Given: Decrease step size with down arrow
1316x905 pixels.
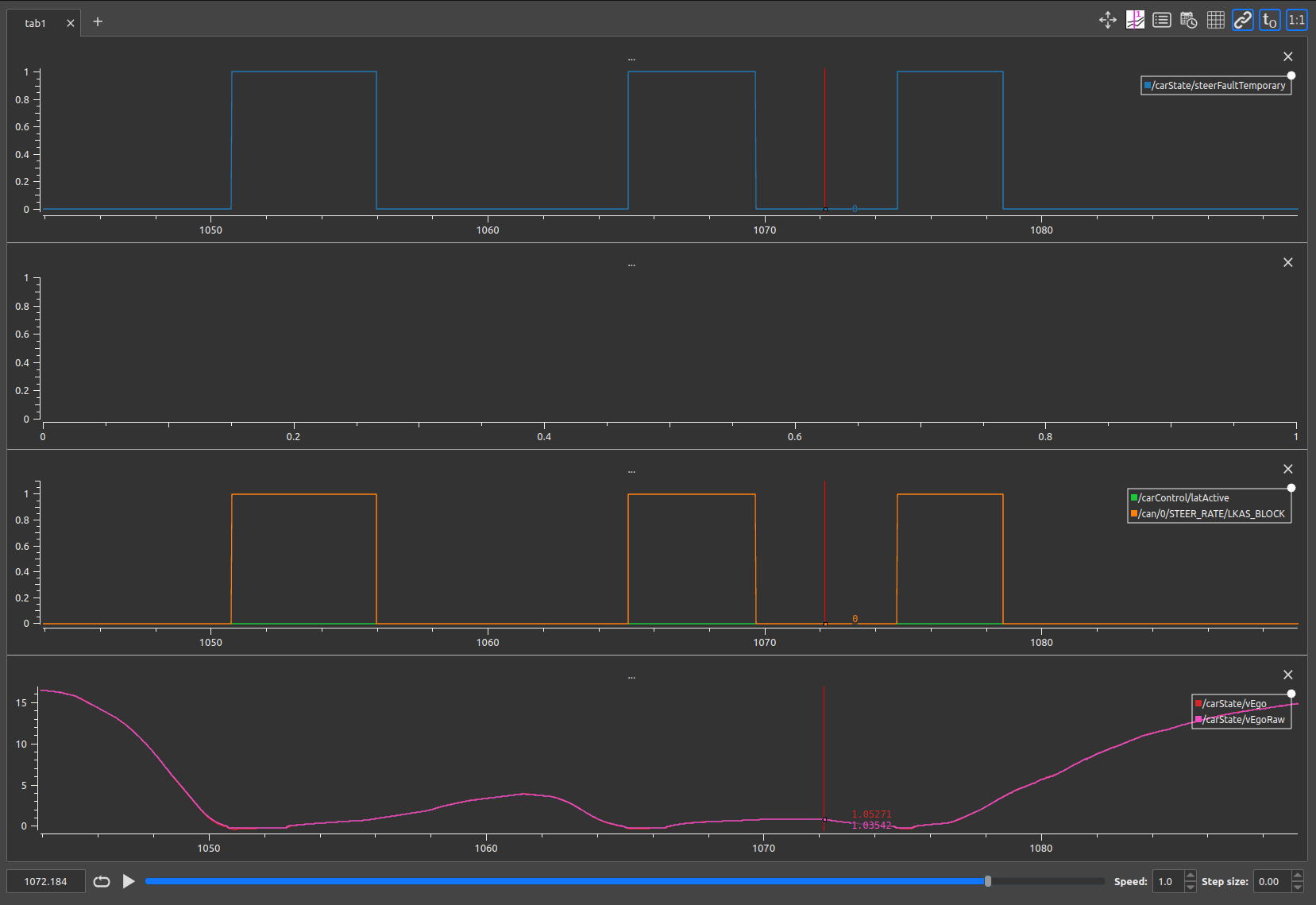Looking at the screenshot, I should pyautogui.click(x=1298, y=887).
